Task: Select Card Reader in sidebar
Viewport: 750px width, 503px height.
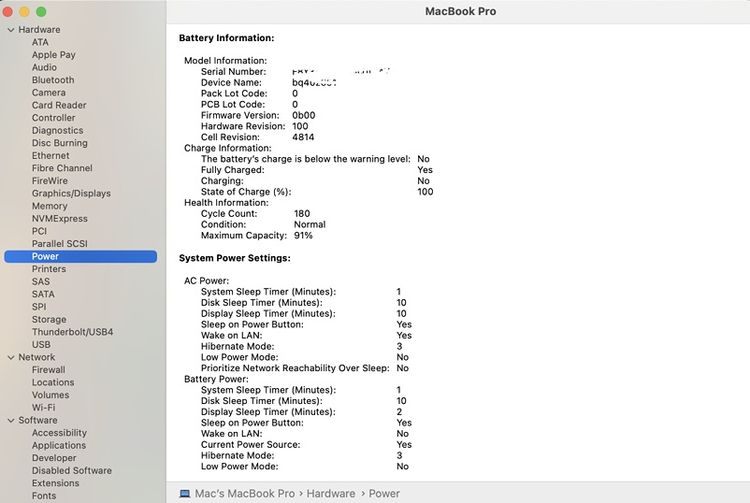Action: tap(59, 105)
